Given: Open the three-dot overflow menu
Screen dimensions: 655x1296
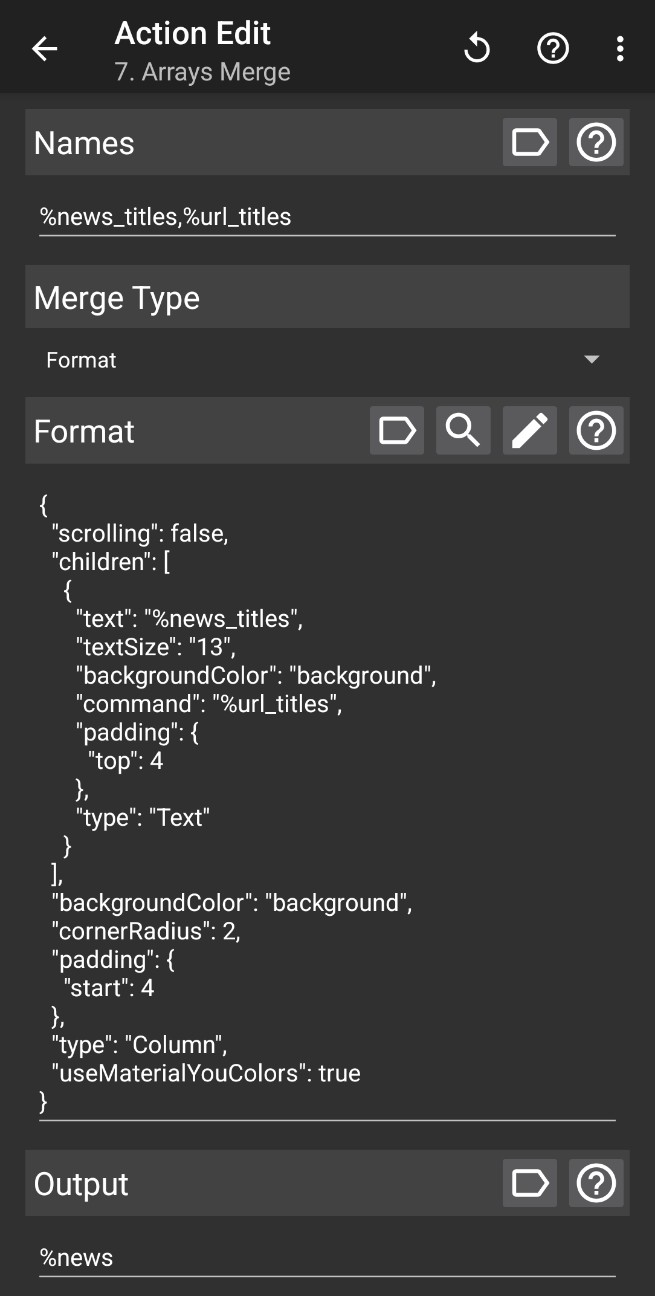Looking at the screenshot, I should tap(620, 48).
